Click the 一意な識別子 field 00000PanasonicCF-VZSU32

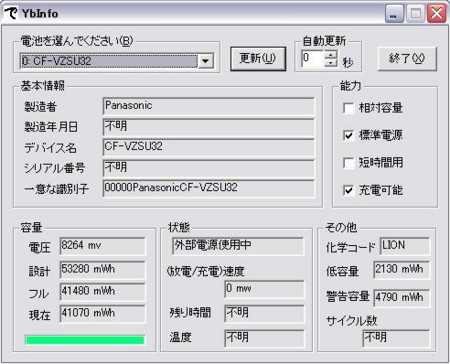coord(209,188)
